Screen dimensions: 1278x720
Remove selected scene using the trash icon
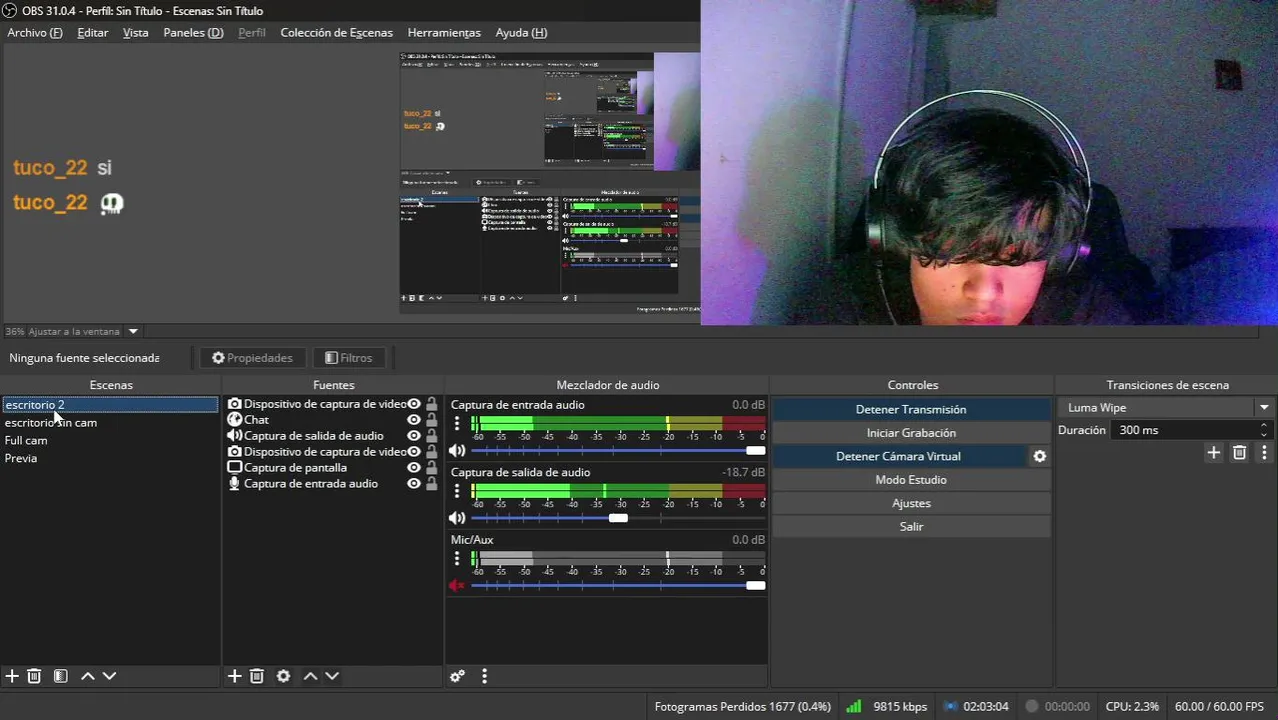(34, 676)
